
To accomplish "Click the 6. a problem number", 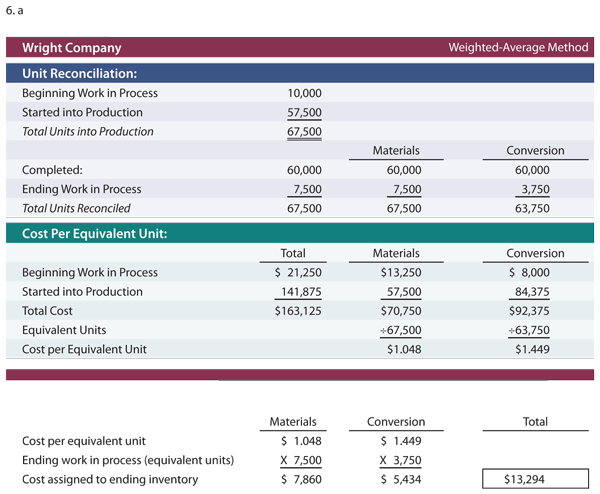I will [15, 11].
